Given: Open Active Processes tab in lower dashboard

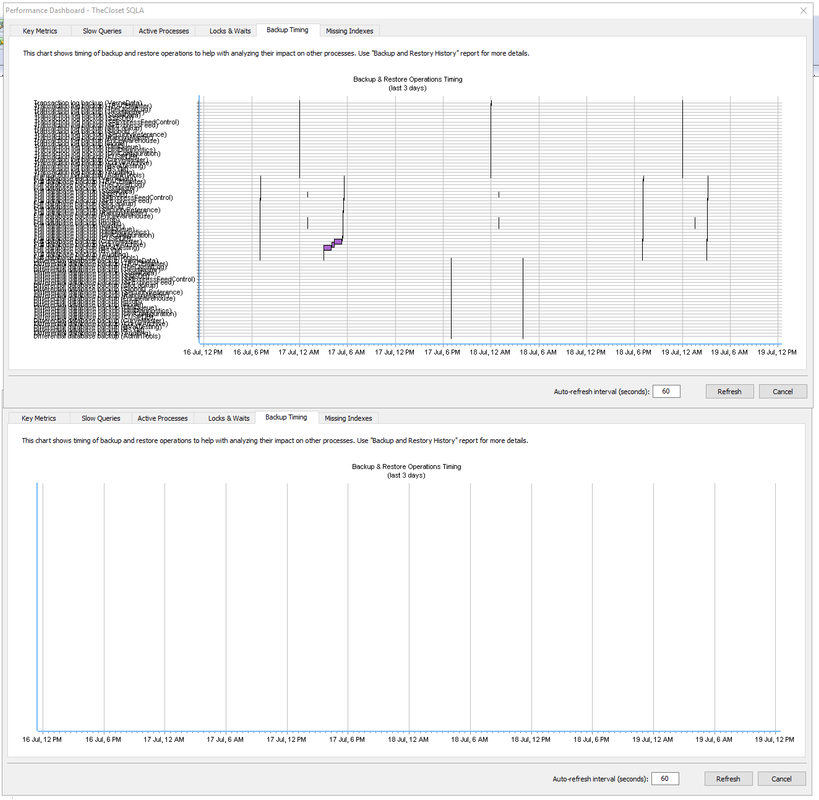Looking at the screenshot, I should pos(162,418).
